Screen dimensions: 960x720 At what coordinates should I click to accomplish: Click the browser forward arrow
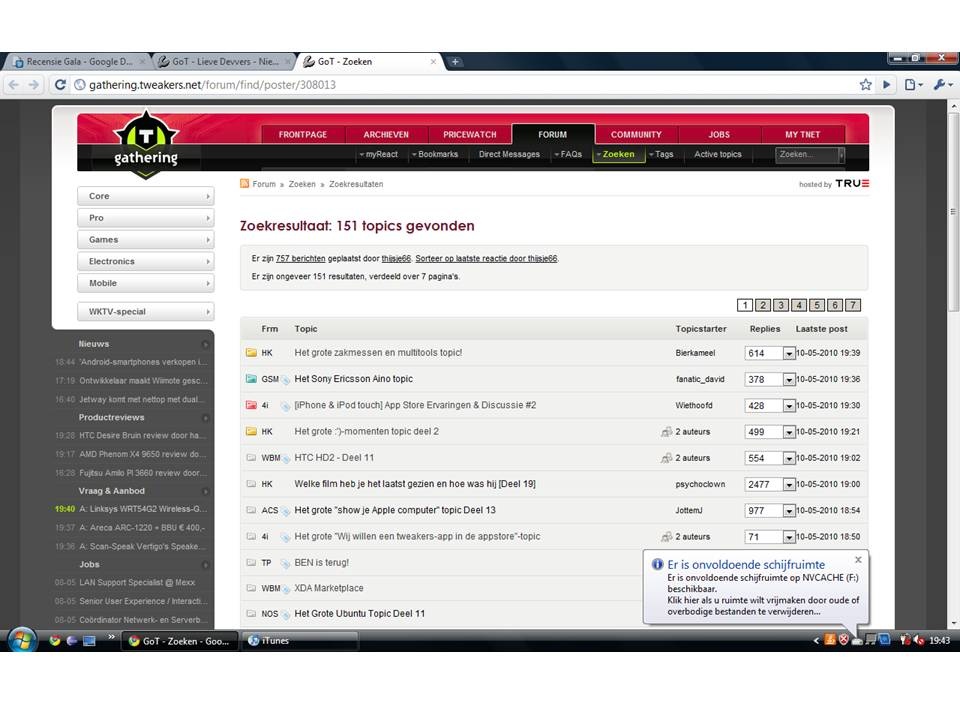(34, 84)
